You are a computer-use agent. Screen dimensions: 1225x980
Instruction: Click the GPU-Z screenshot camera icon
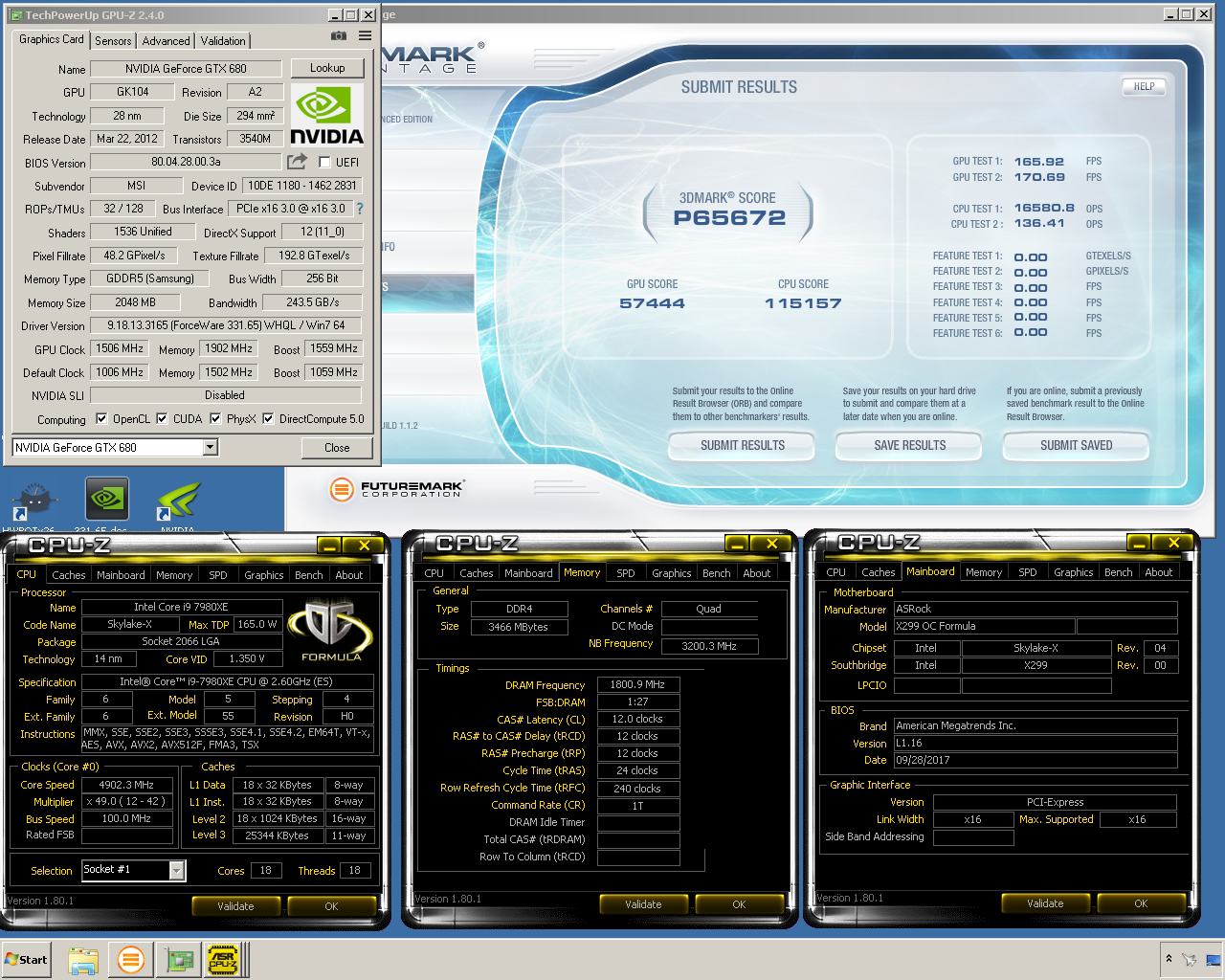(339, 35)
